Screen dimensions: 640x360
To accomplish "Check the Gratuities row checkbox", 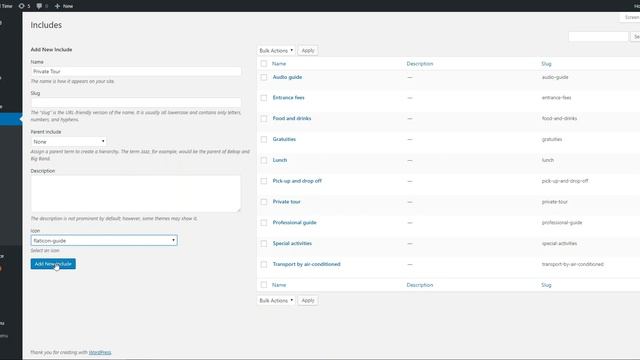I will coord(264,140).
